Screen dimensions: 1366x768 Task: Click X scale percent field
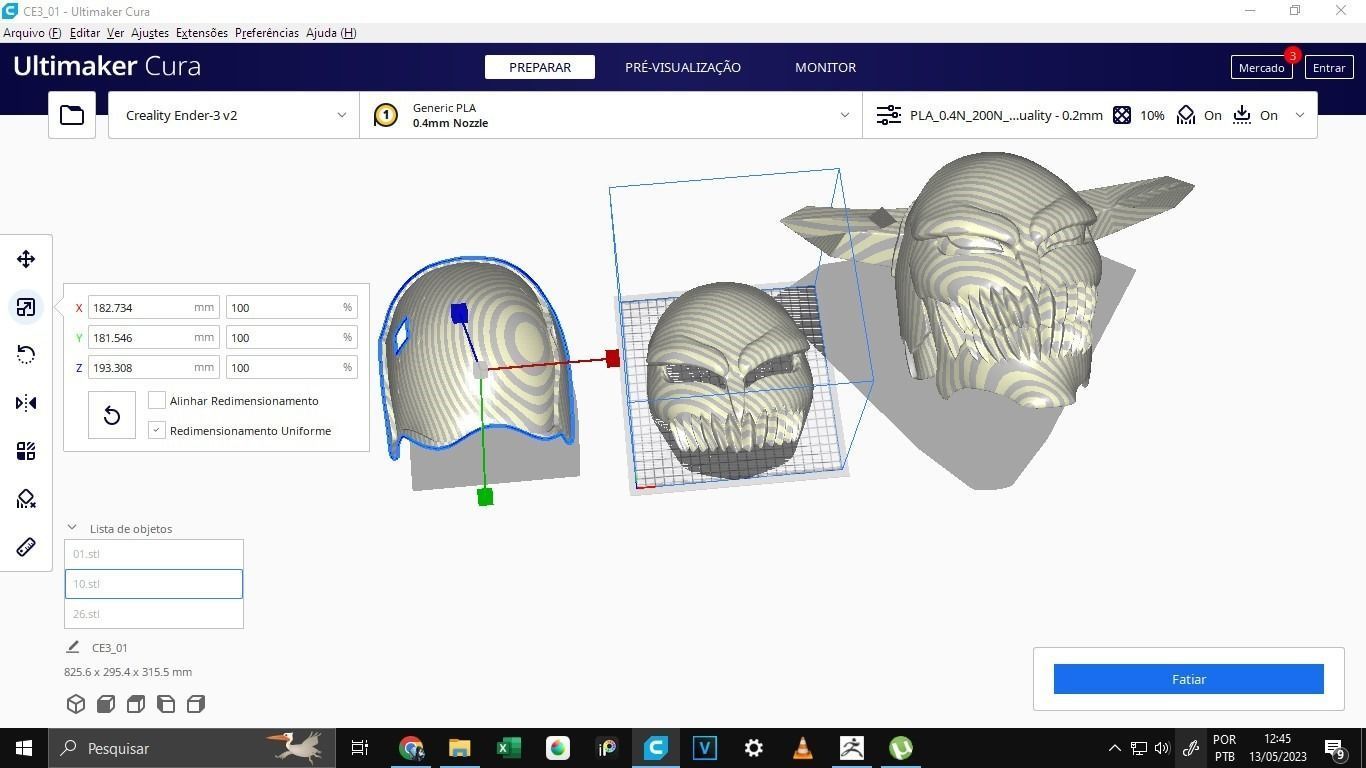coord(291,308)
